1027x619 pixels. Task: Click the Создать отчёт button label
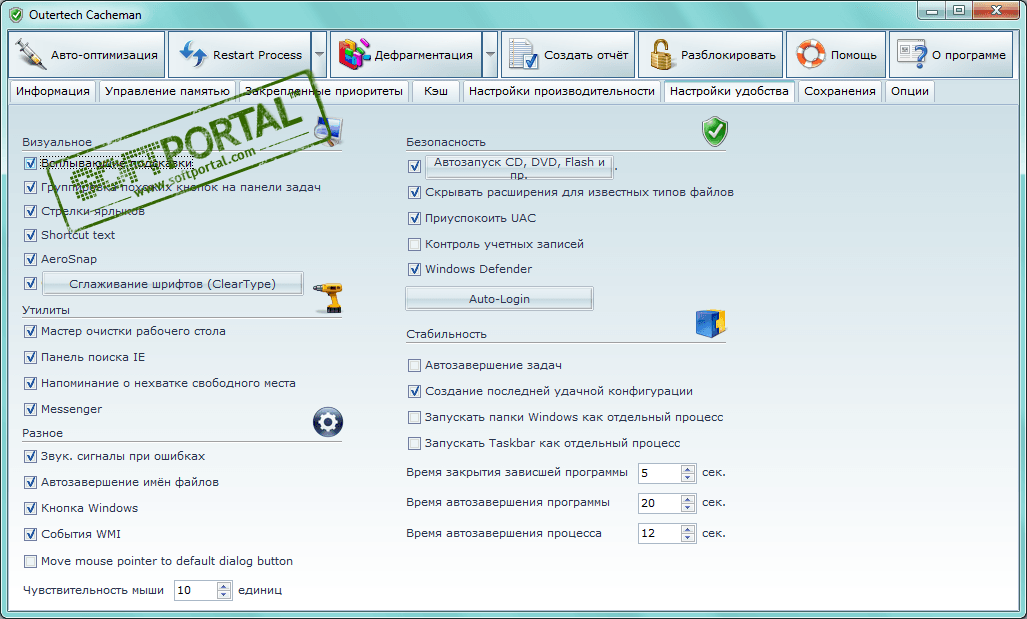coord(586,55)
